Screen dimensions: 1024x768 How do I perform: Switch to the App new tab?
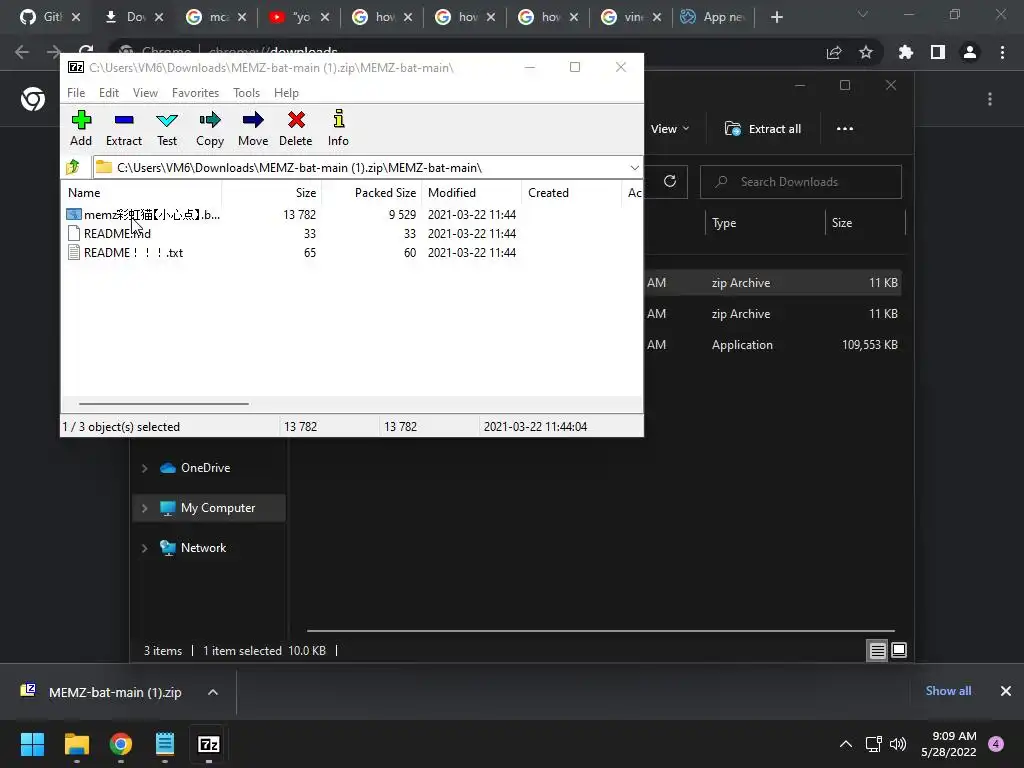714,17
